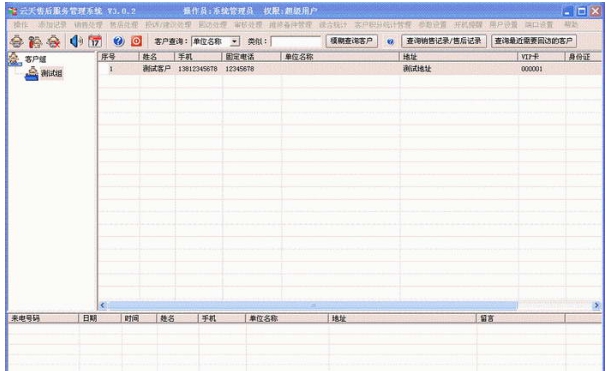Click the add customer toolbar icon
The width and height of the screenshot is (606, 371).
click(x=17, y=41)
